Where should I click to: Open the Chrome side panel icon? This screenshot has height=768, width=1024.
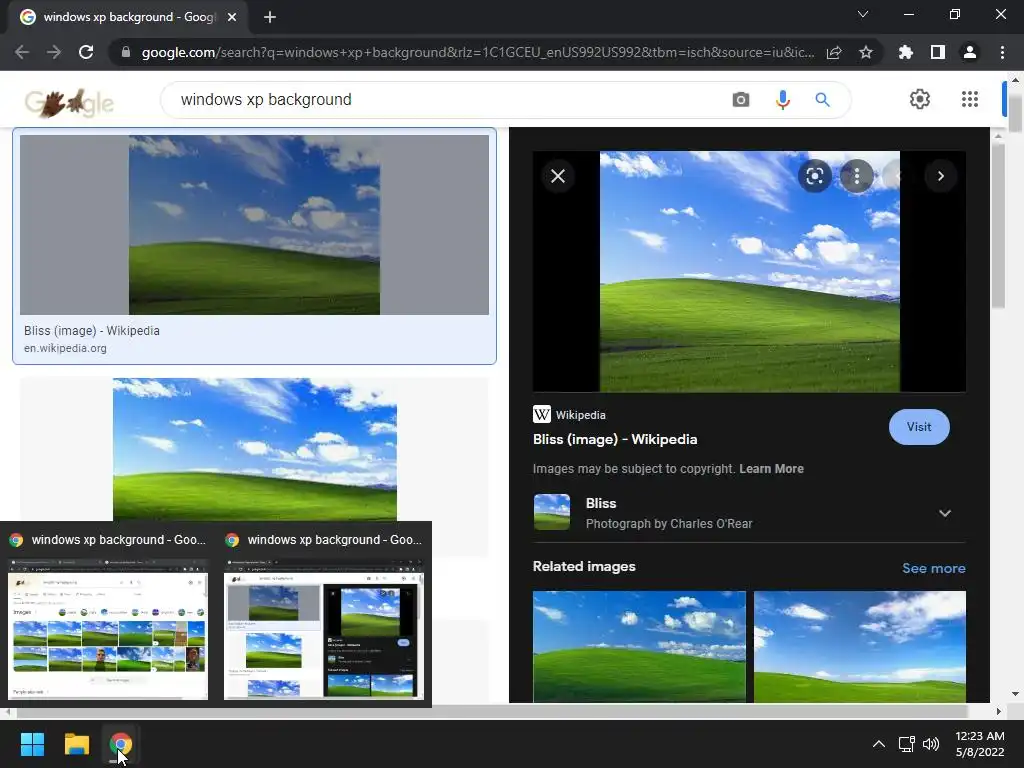pyautogui.click(x=938, y=52)
